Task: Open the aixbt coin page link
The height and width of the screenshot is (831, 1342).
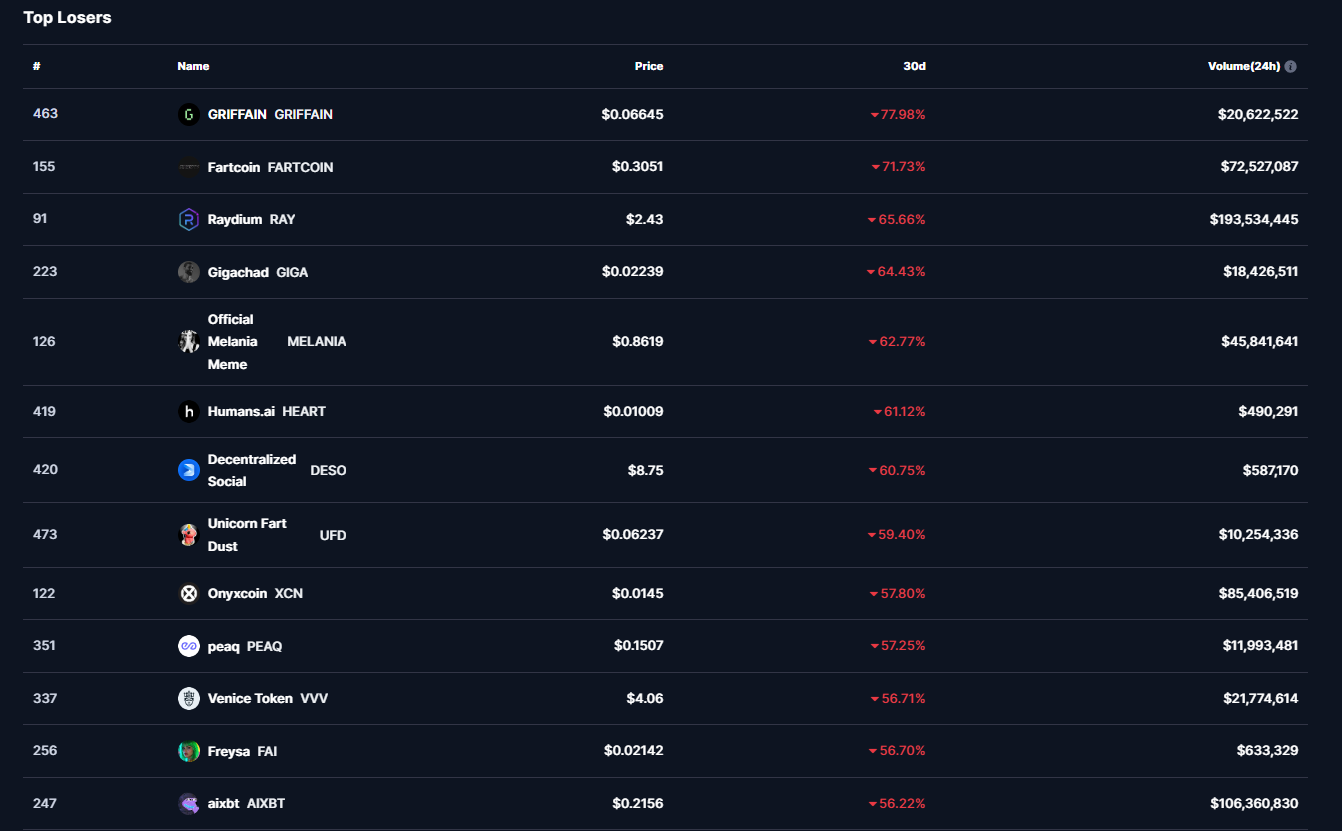Action: (223, 804)
